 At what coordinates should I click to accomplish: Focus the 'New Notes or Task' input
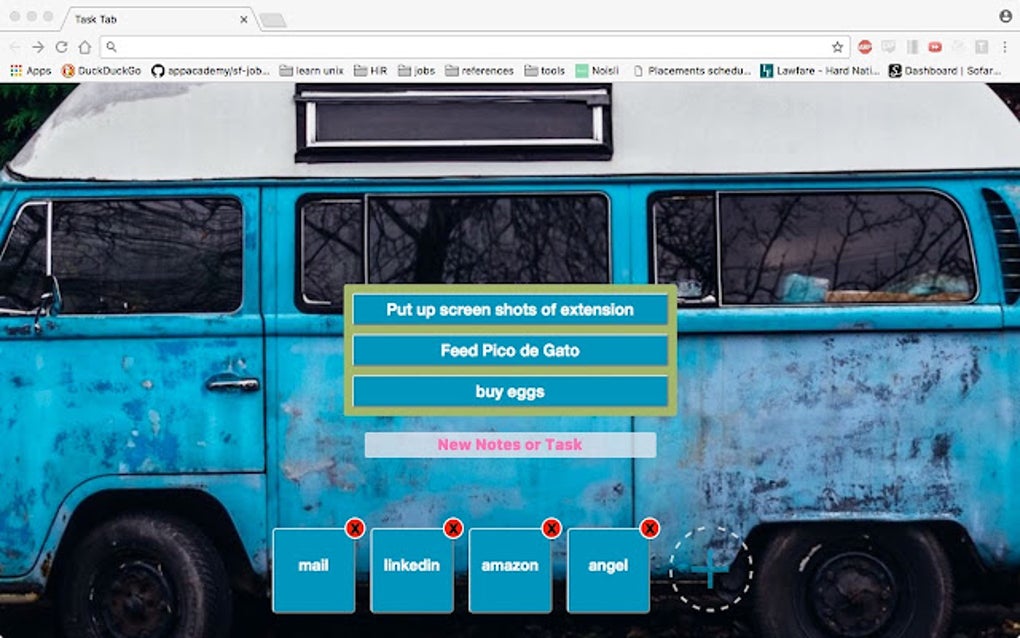[510, 445]
